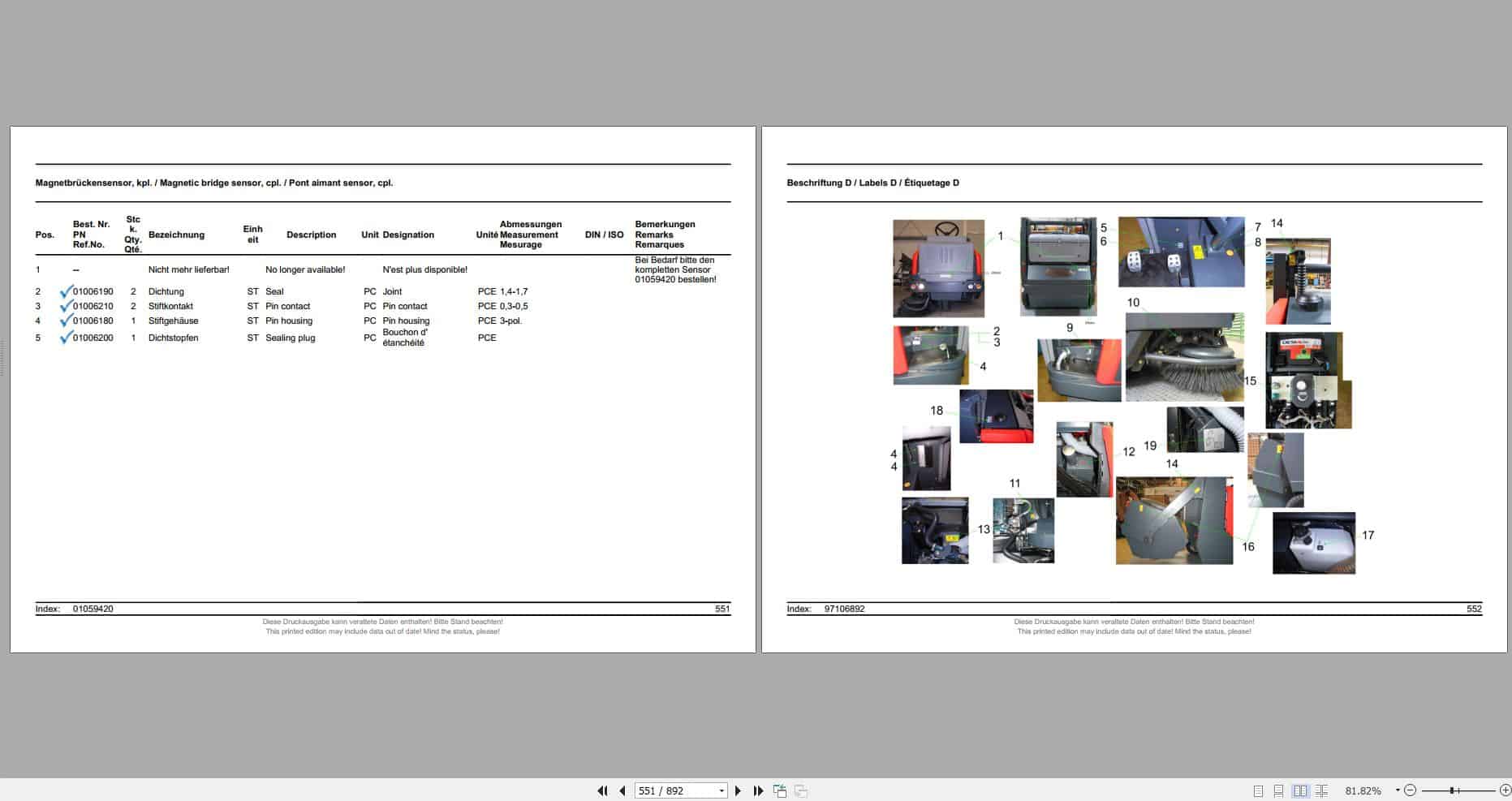Enable continuous scrolling view mode

1280,790
